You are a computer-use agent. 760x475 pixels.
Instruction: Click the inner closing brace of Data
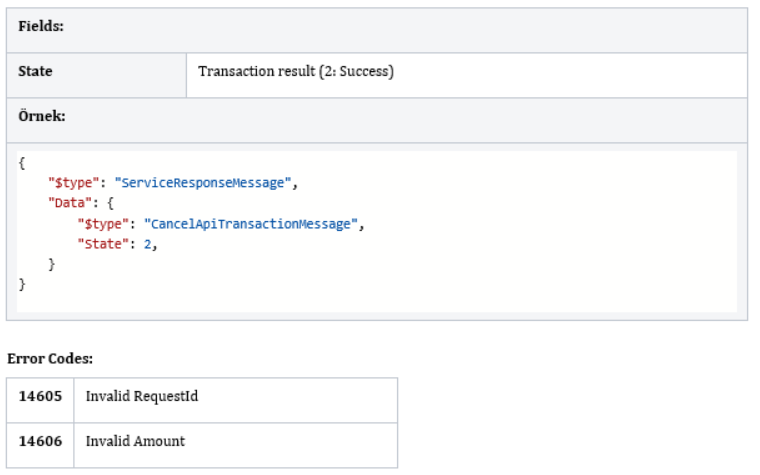51,265
